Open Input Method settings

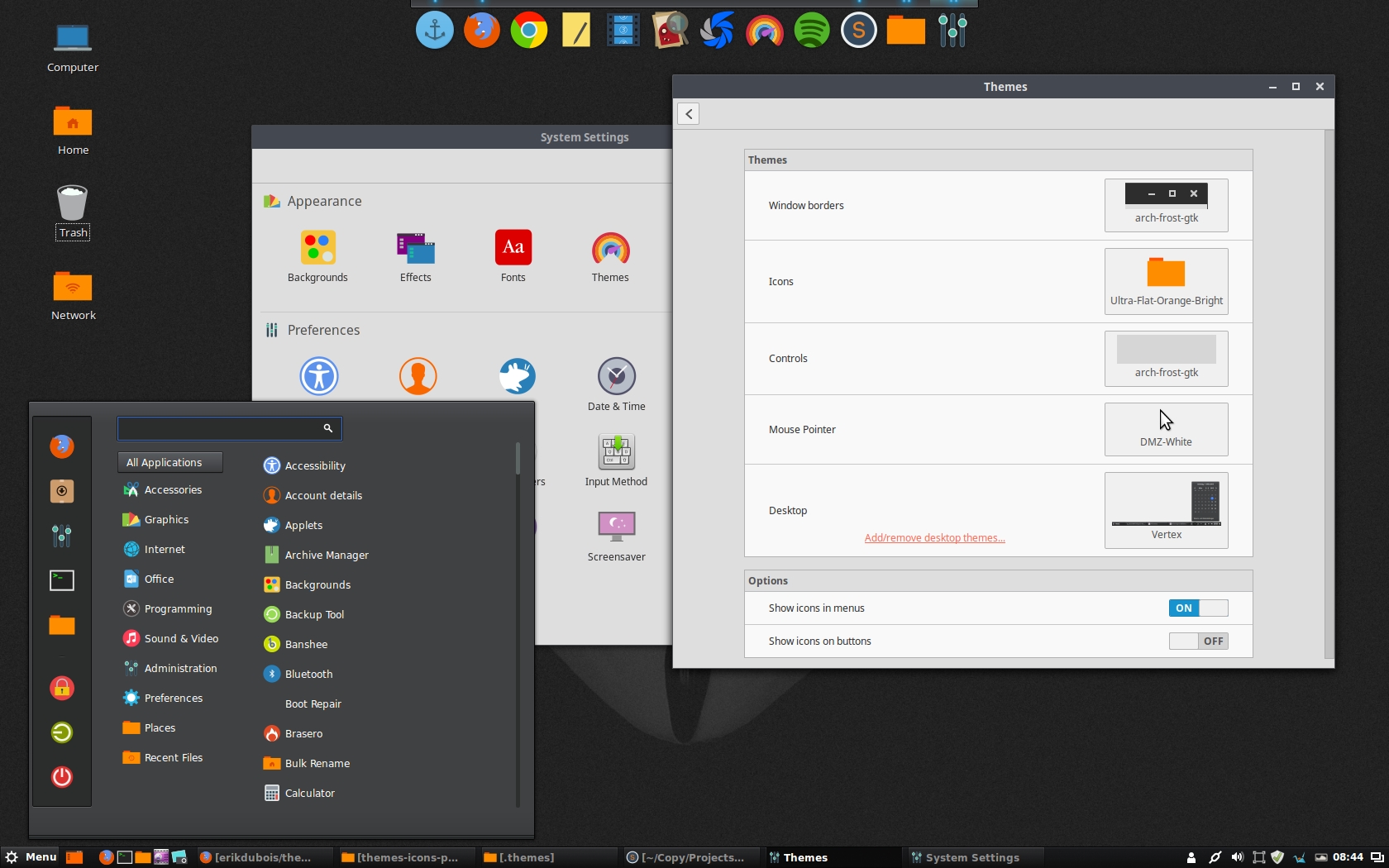617,460
